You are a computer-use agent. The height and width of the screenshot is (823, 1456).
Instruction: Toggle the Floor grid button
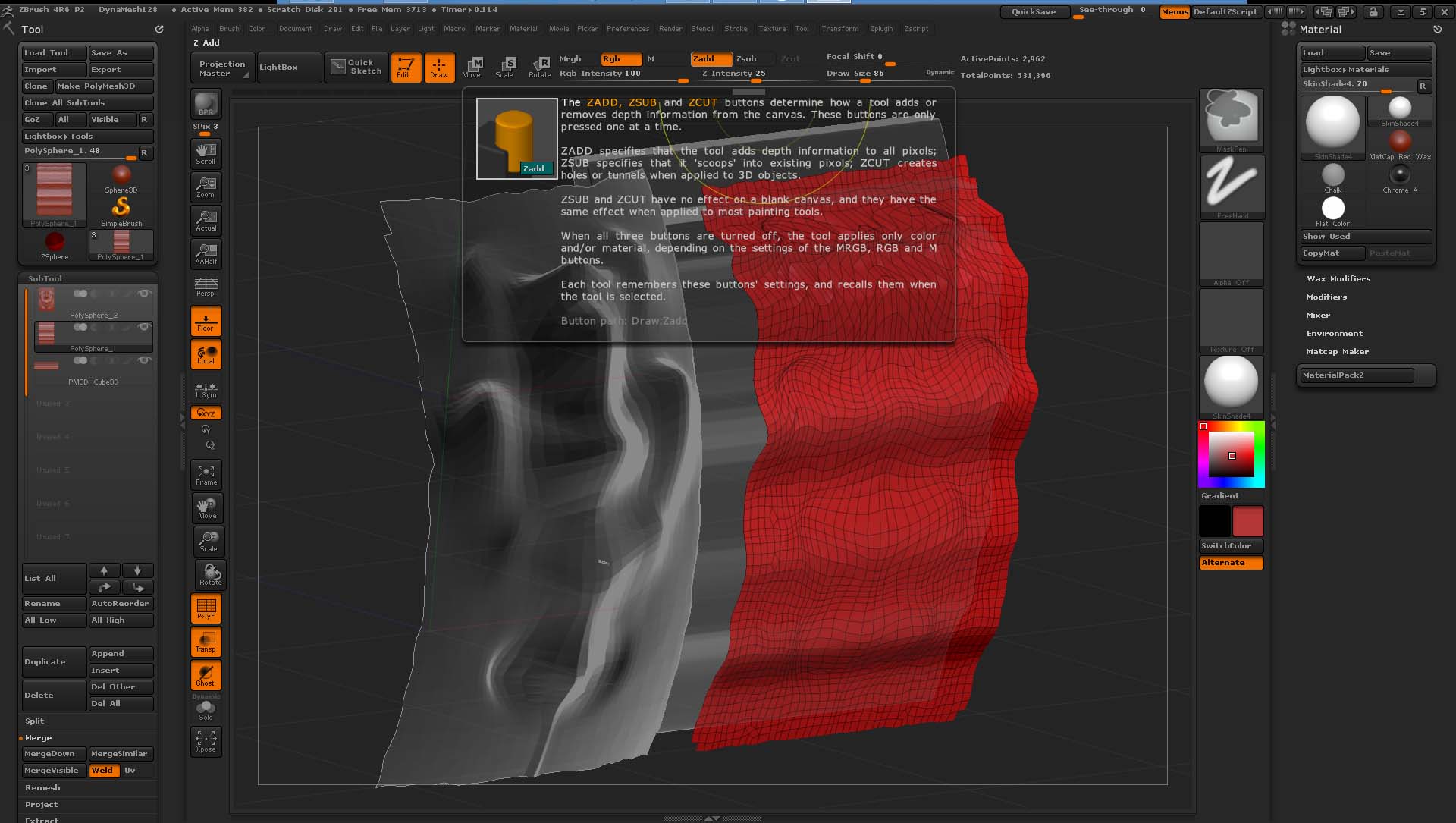point(206,322)
